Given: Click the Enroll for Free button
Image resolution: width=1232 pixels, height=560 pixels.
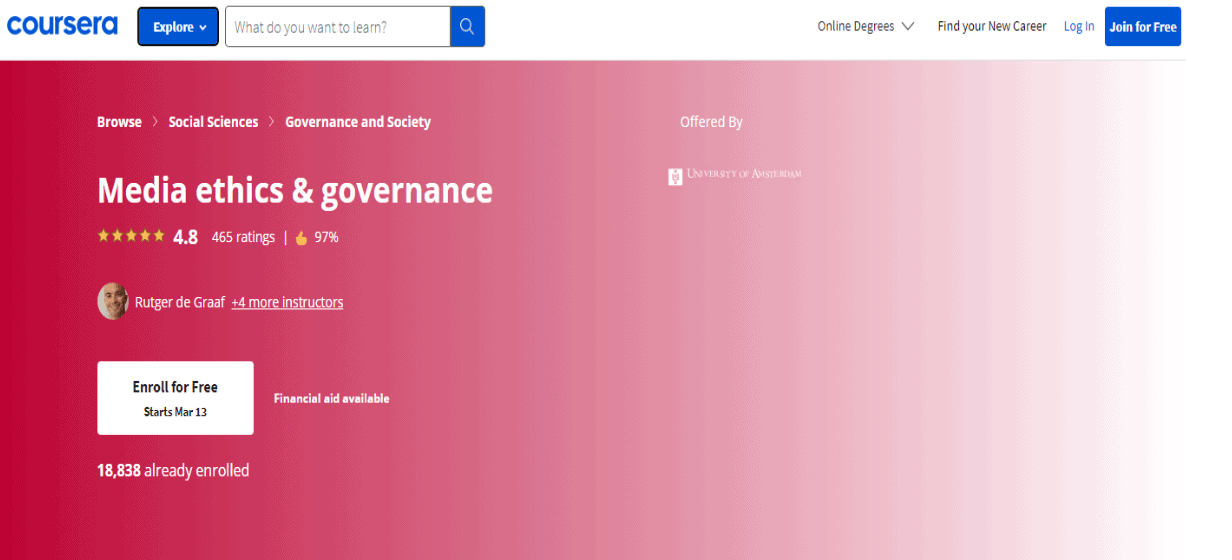Looking at the screenshot, I should click(x=175, y=398).
